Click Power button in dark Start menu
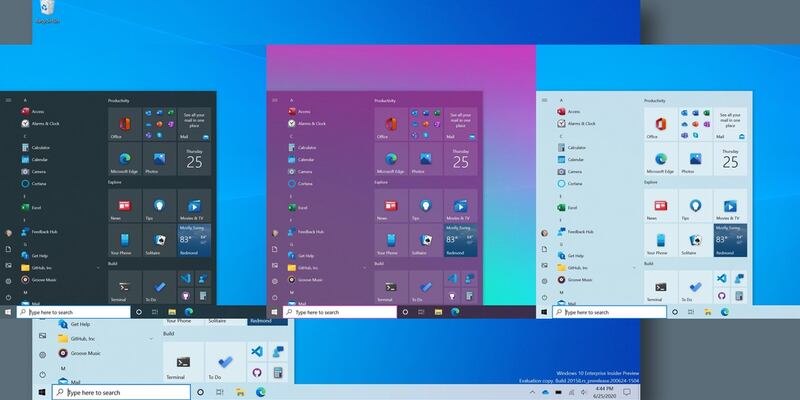 [x=8, y=296]
